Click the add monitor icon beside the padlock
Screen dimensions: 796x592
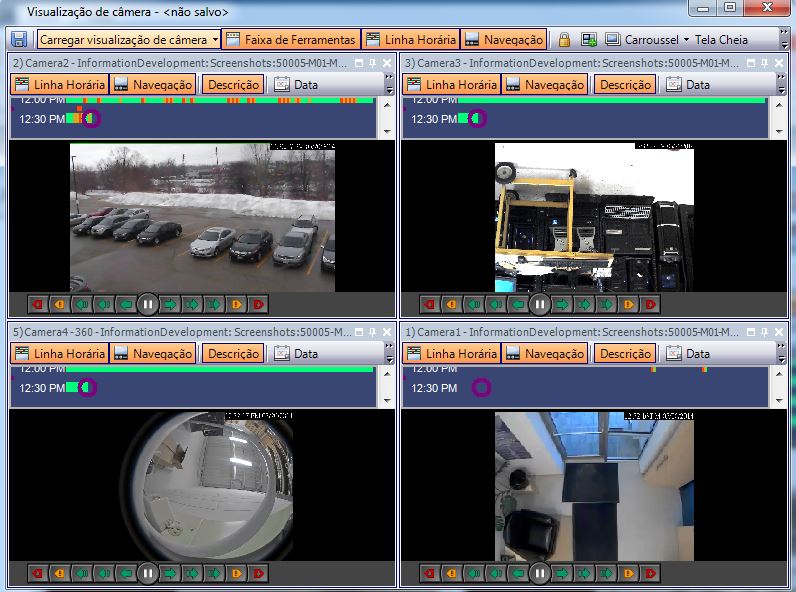click(x=589, y=40)
